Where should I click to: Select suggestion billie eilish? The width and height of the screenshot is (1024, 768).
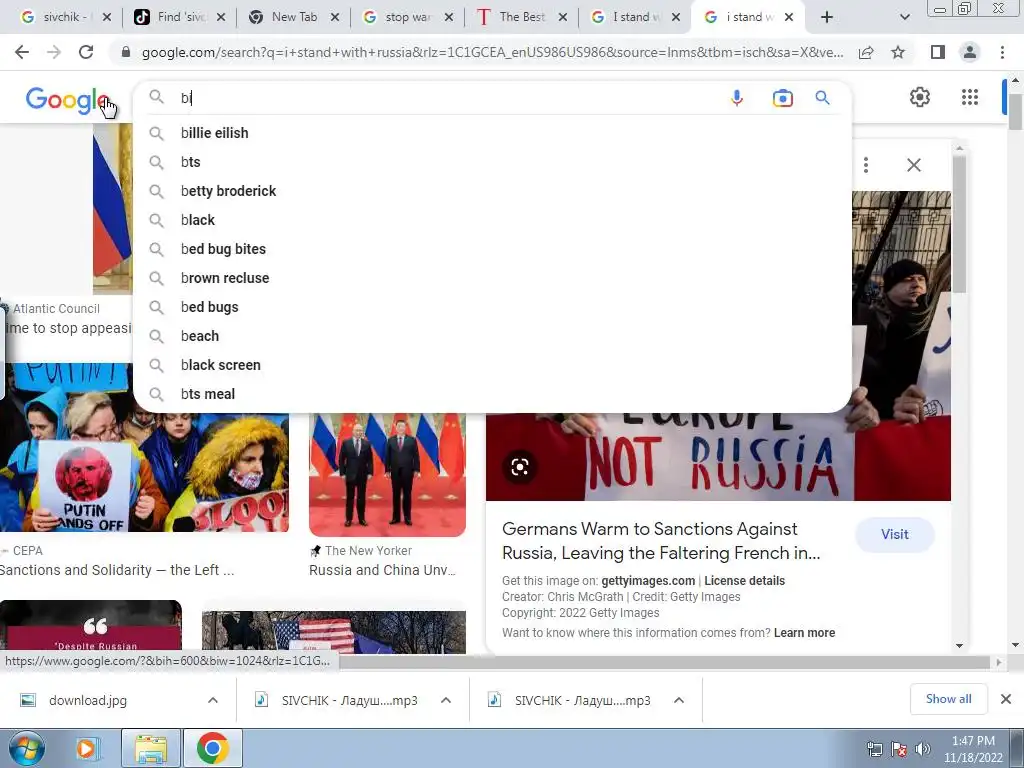pyautogui.click(x=492, y=133)
